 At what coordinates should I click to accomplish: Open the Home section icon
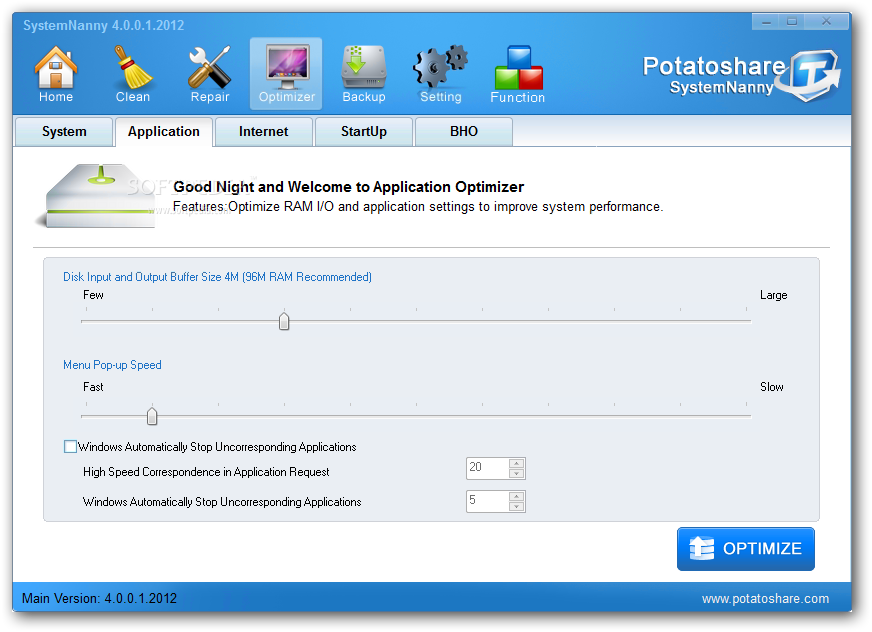[56, 74]
